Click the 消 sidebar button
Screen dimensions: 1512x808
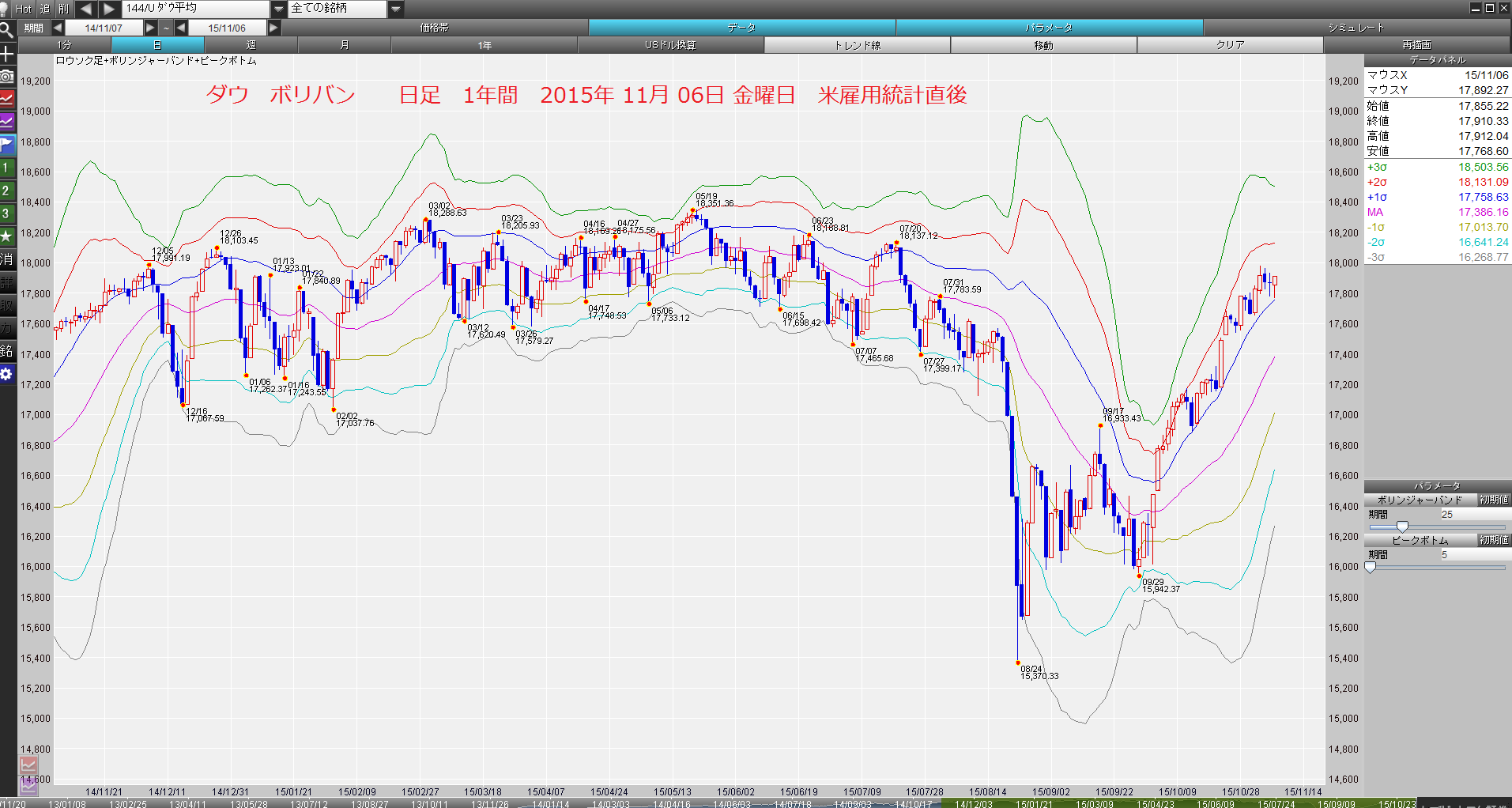pyautogui.click(x=6, y=259)
